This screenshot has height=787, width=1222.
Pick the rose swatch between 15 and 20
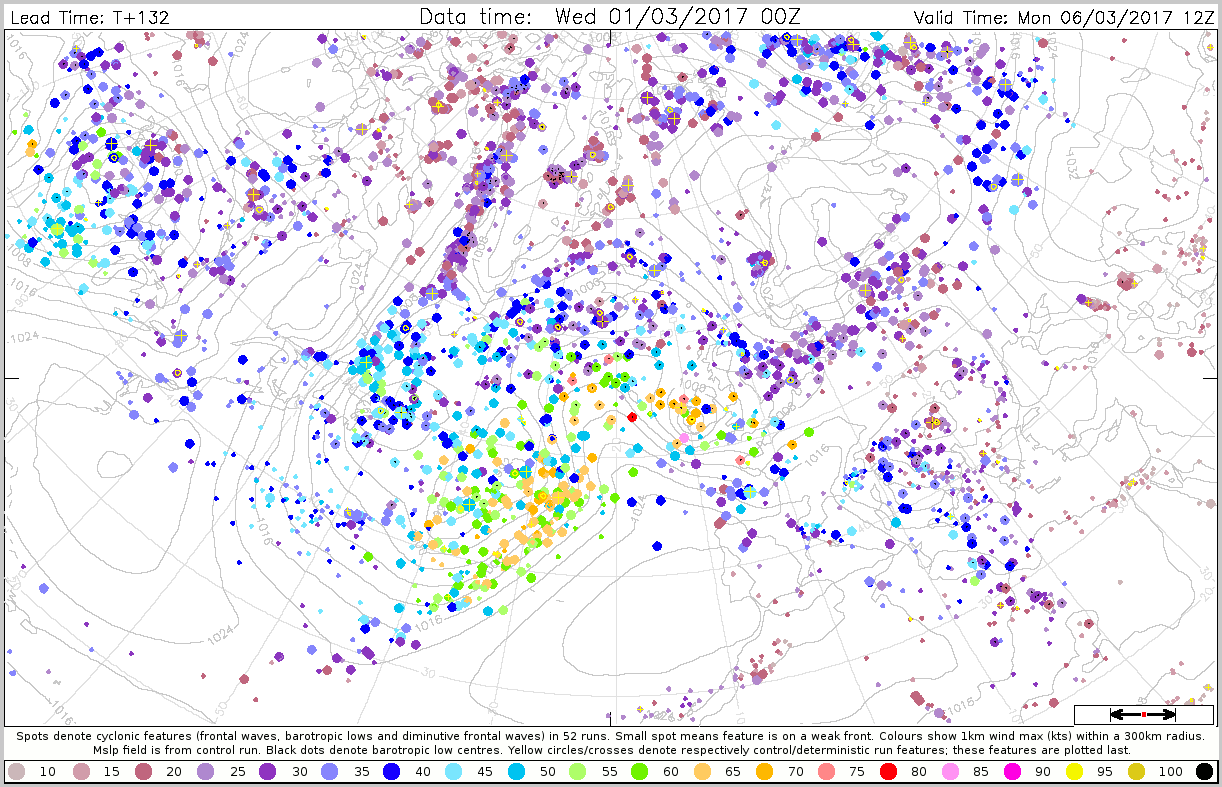point(141,771)
